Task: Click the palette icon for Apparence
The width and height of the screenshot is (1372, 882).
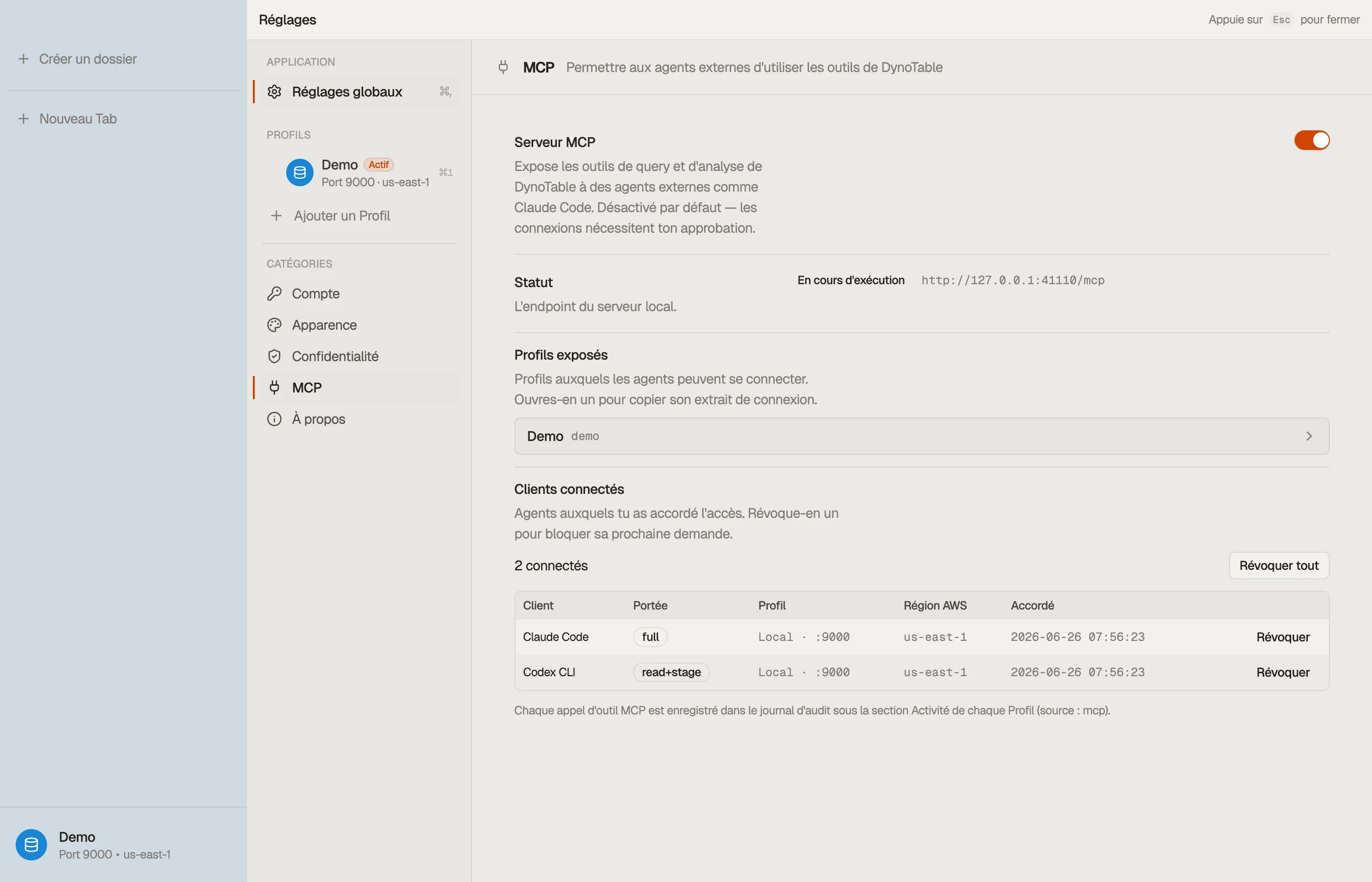Action: (274, 325)
